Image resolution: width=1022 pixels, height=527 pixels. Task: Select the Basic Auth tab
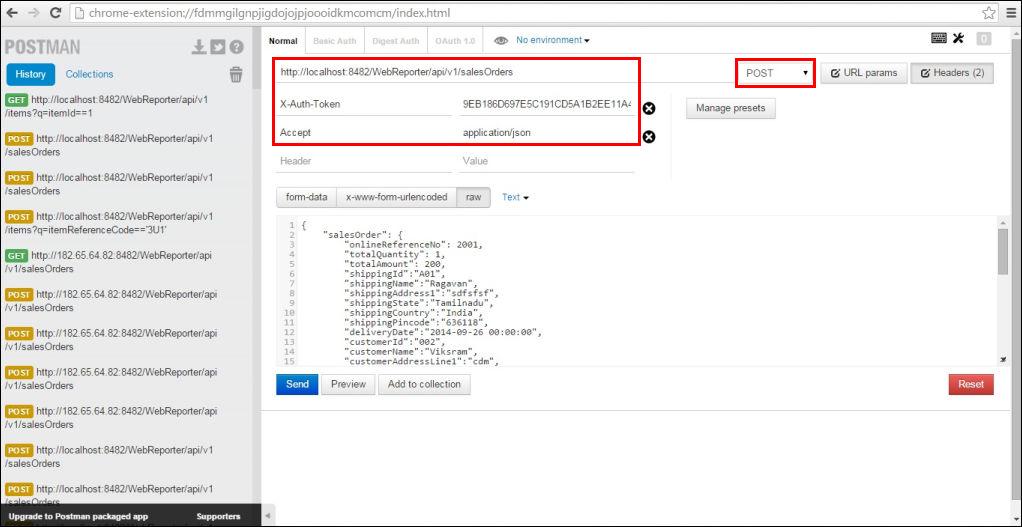pos(334,40)
